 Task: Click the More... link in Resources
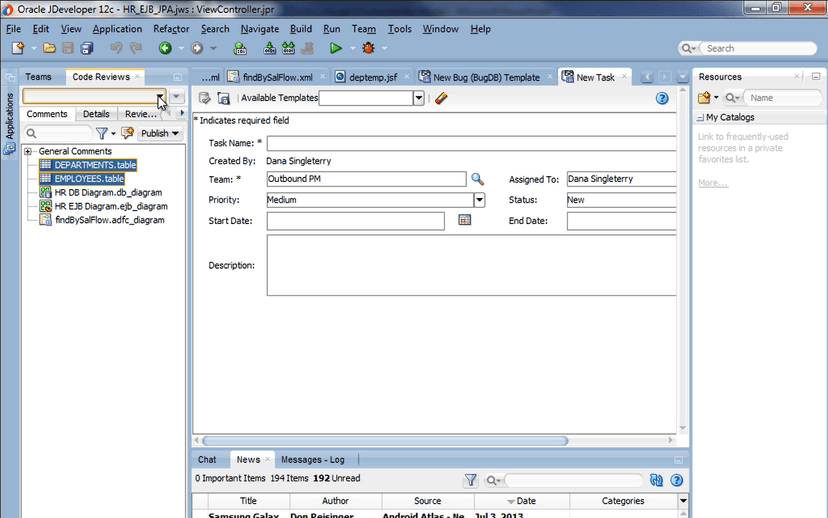[x=713, y=183]
